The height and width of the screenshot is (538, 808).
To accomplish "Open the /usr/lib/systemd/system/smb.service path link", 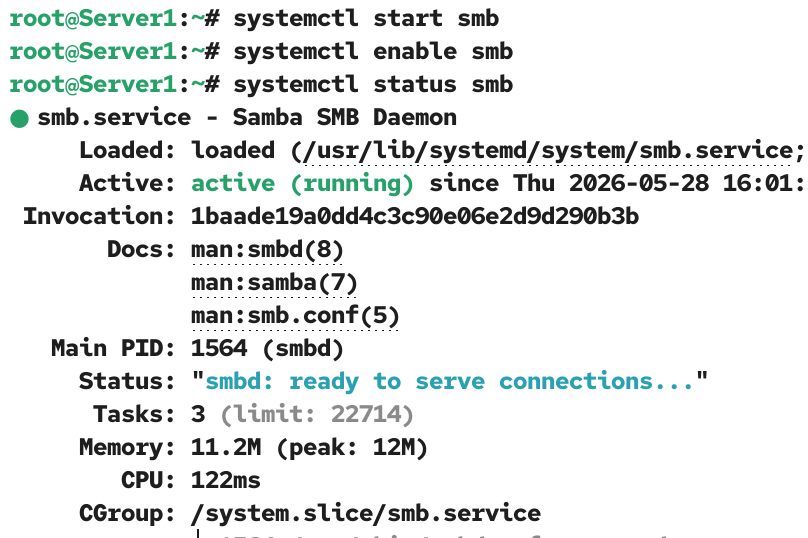I will point(548,151).
